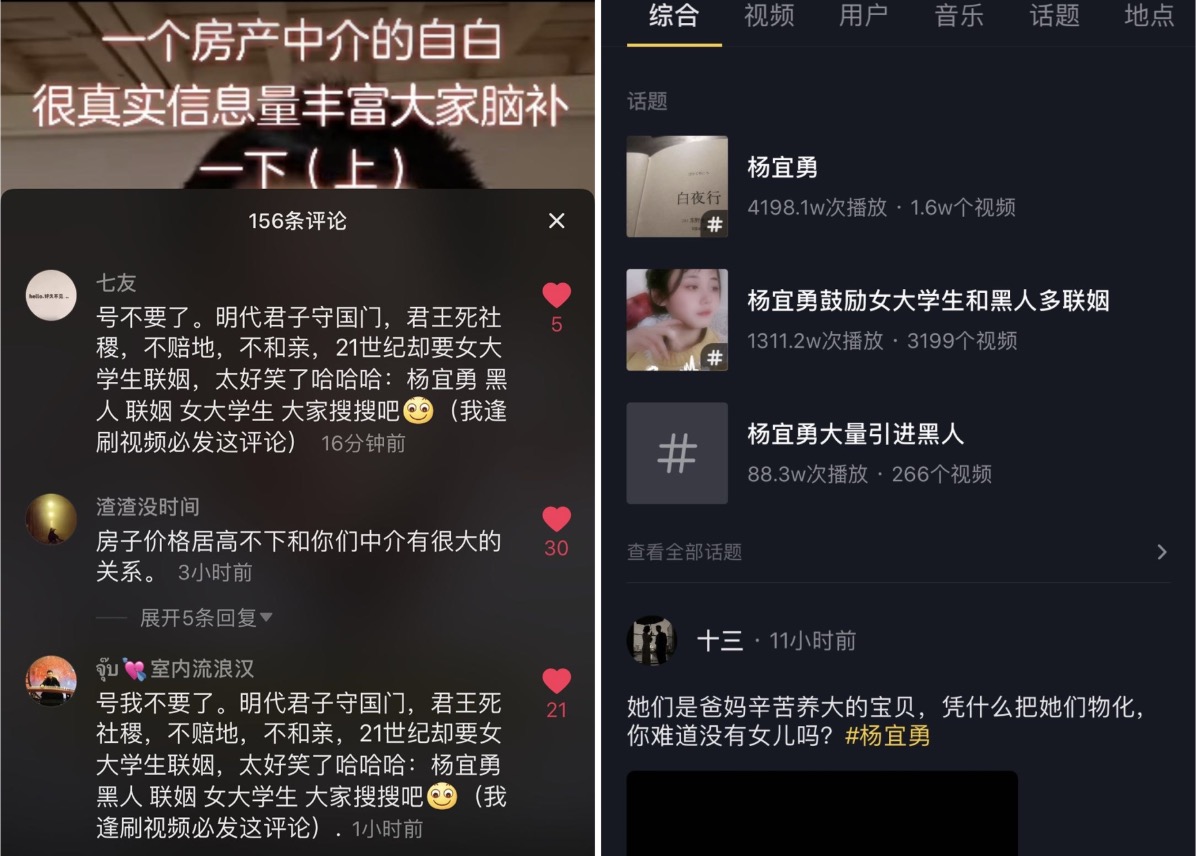The height and width of the screenshot is (856, 1196).
Task: Tap the #杨宜勇 hashtag in 十三's post
Action: tap(888, 735)
